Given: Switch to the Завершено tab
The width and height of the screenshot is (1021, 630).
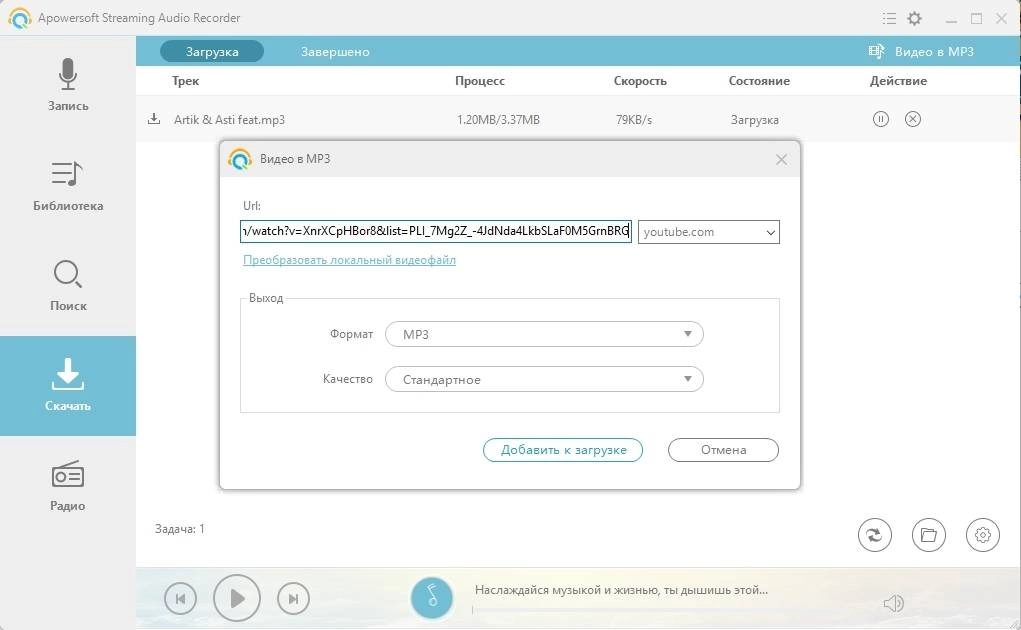Looking at the screenshot, I should point(335,51).
